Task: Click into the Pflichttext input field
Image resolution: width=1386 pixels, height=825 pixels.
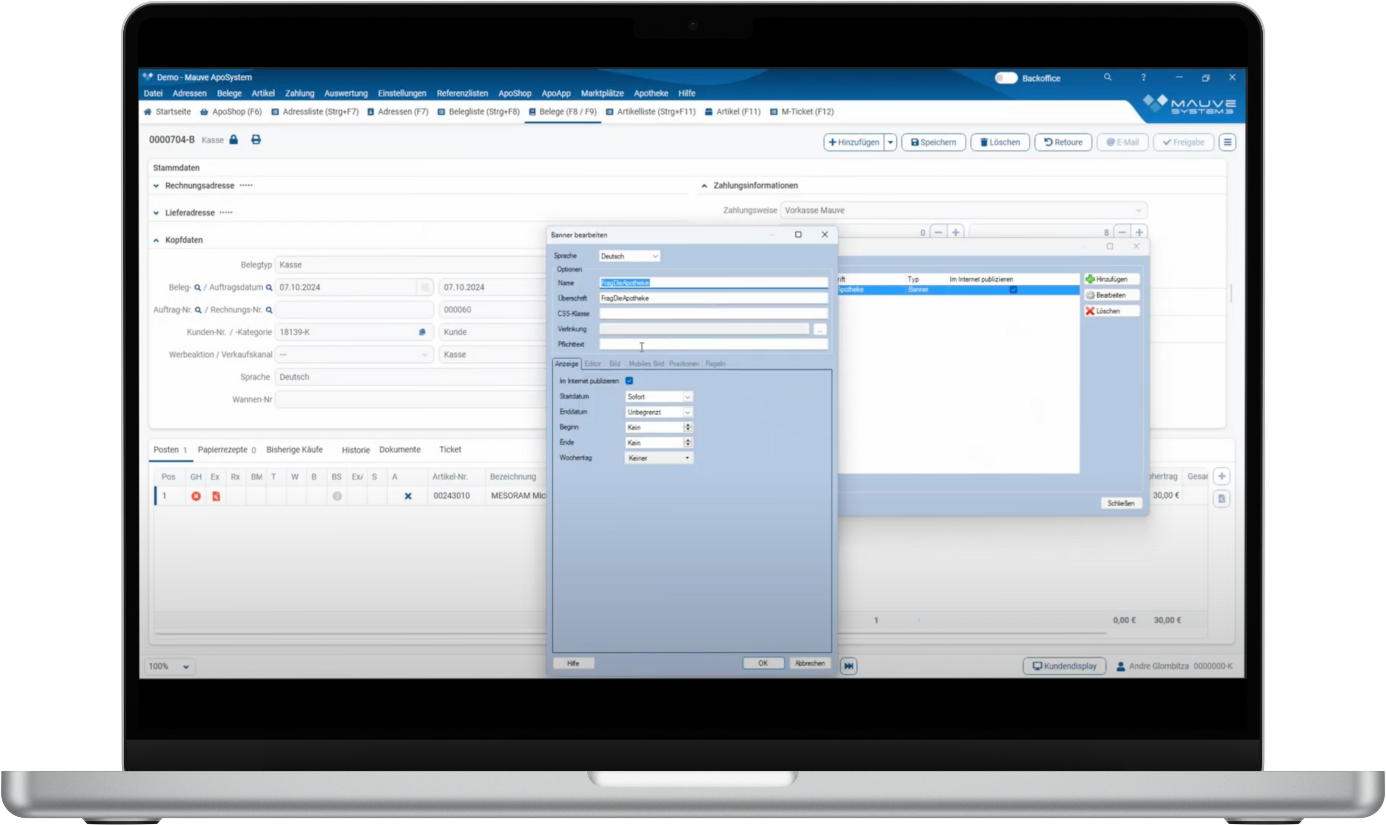Action: 713,344
